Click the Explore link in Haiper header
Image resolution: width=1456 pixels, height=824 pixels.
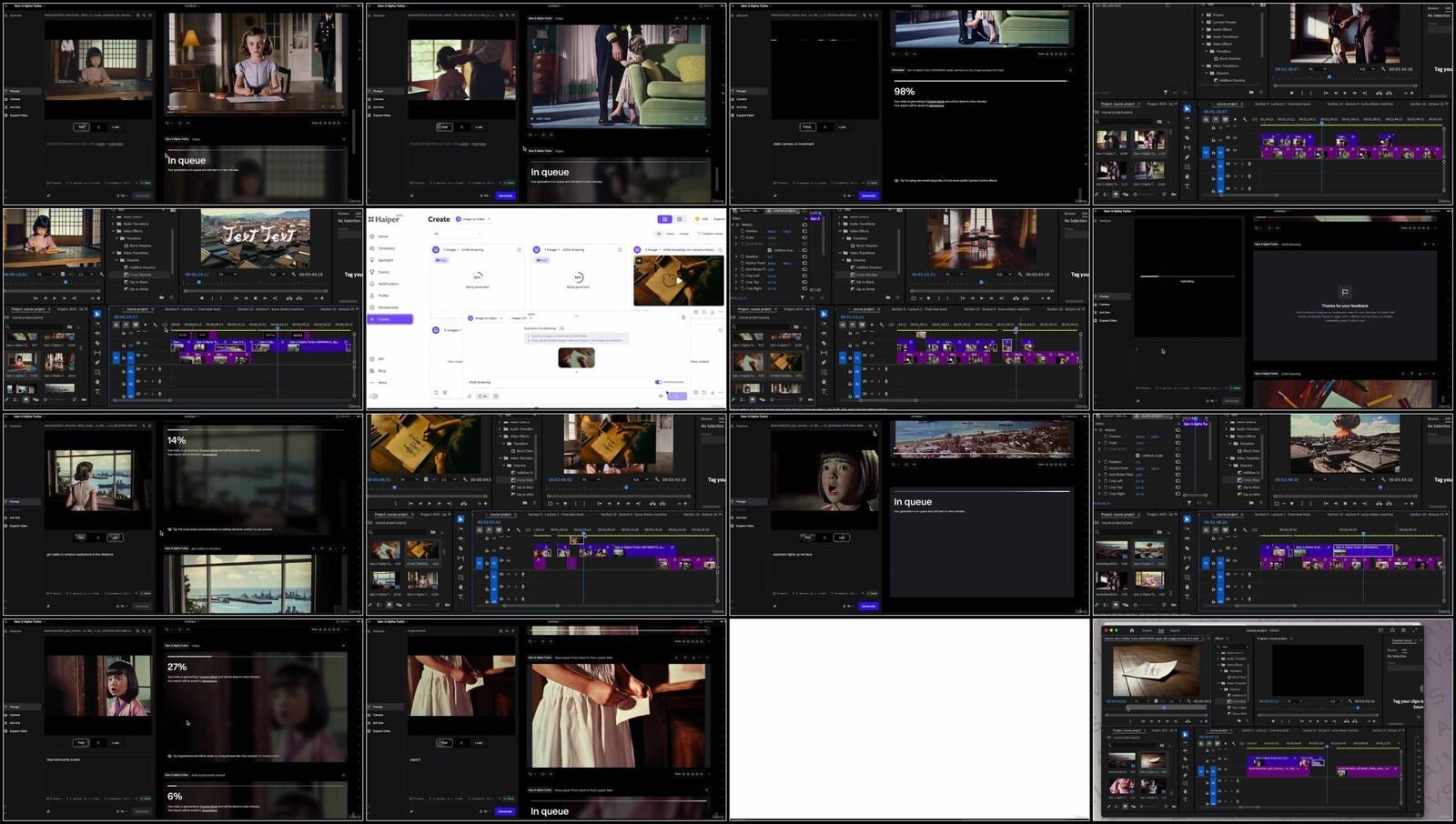pyautogui.click(x=719, y=219)
